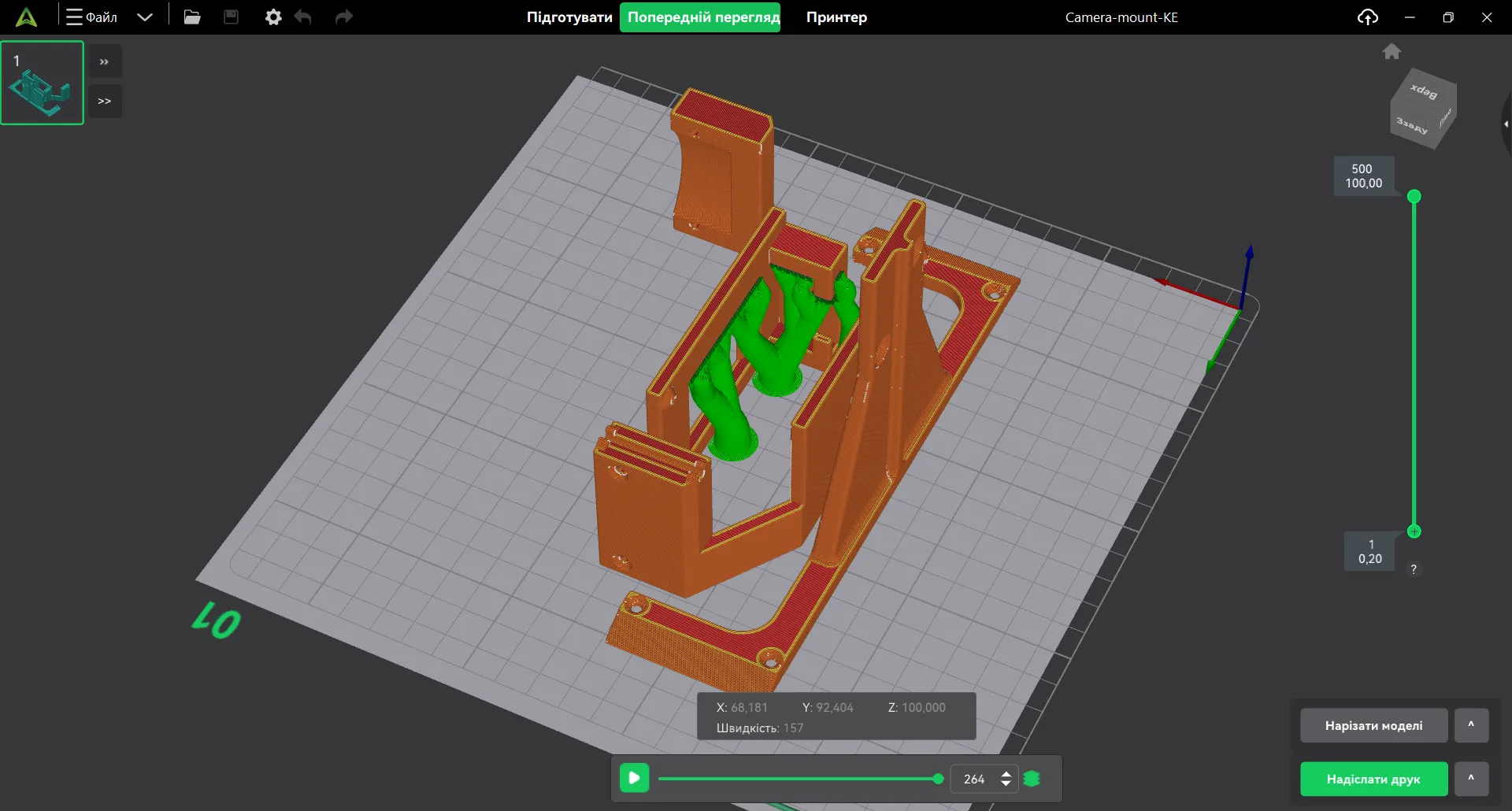1512x811 pixels.
Task: Click the green layers icon beside 264
Action: [x=1032, y=779]
